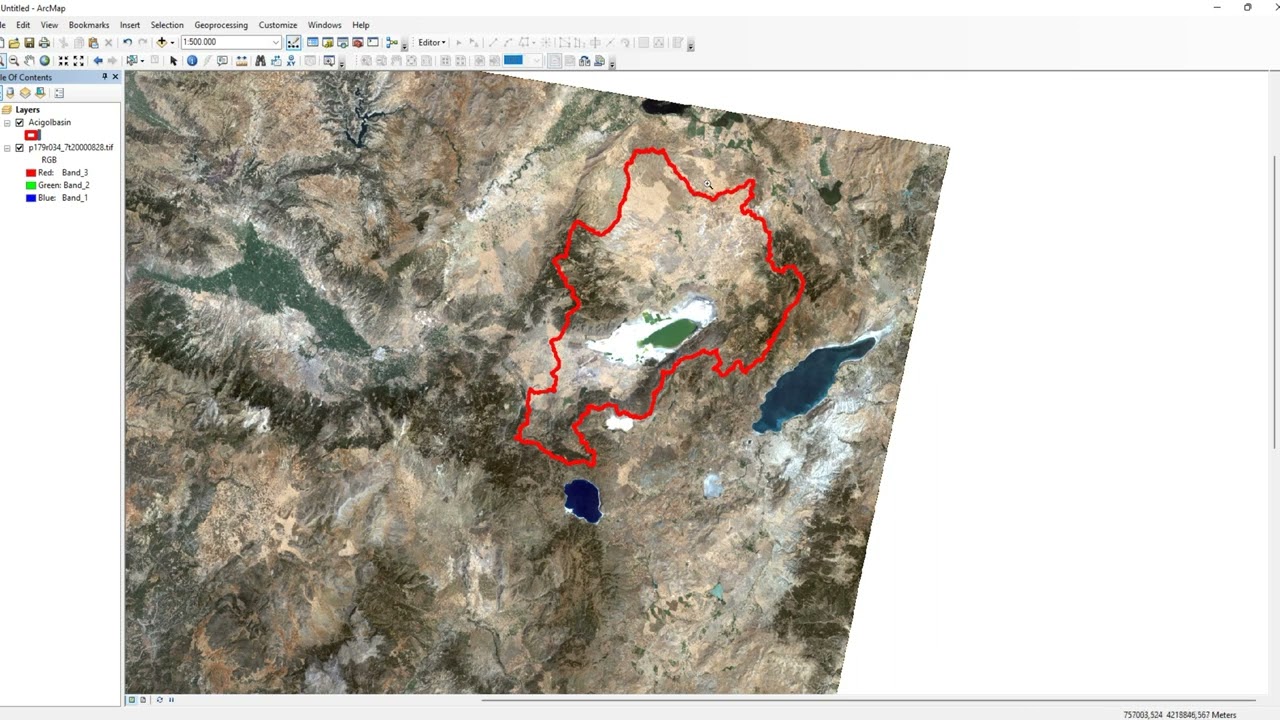The image size is (1280, 720).
Task: Open the Selection menu
Action: [x=167, y=25]
